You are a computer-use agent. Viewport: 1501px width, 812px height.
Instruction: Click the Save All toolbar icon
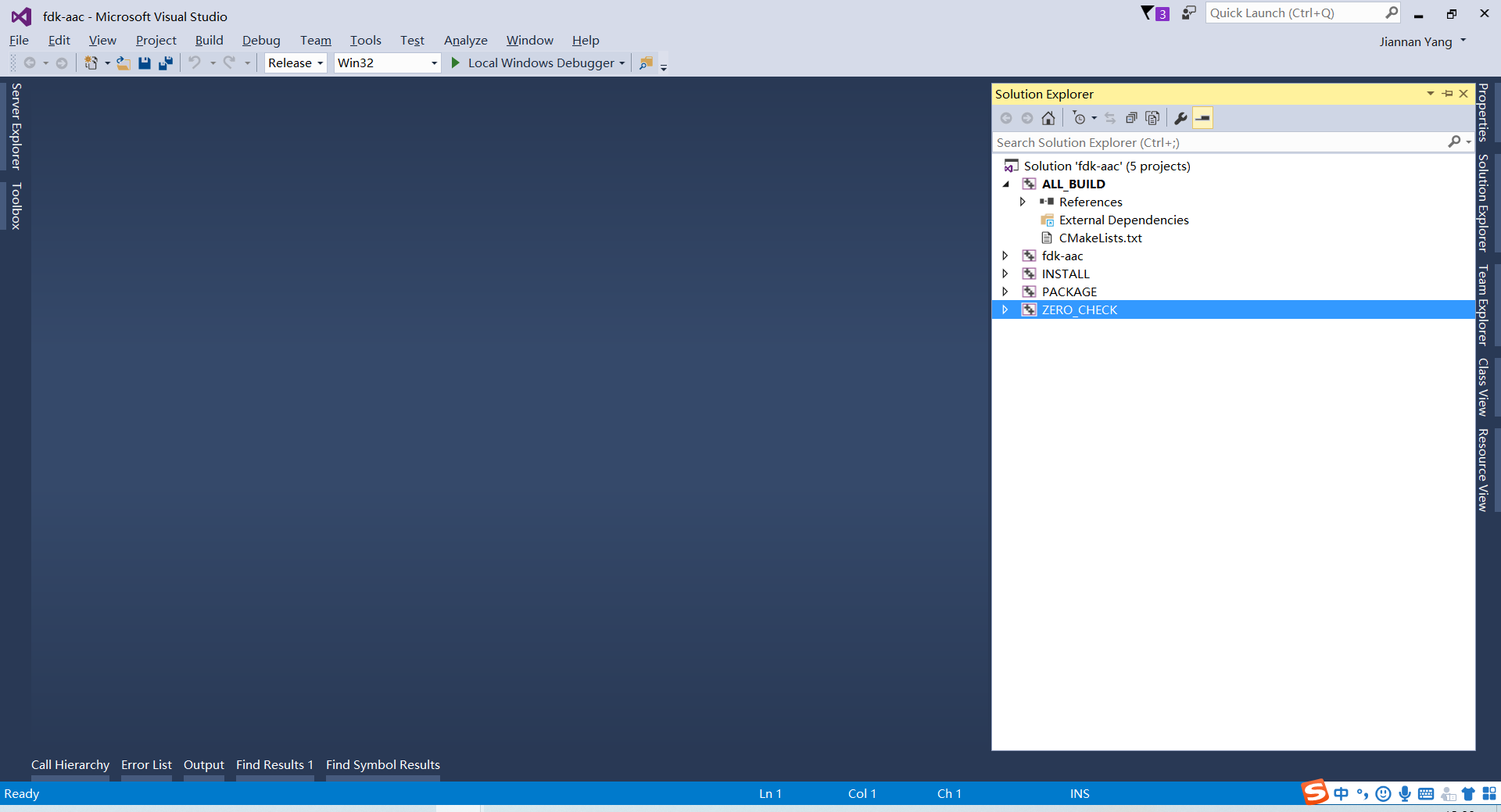click(x=165, y=63)
